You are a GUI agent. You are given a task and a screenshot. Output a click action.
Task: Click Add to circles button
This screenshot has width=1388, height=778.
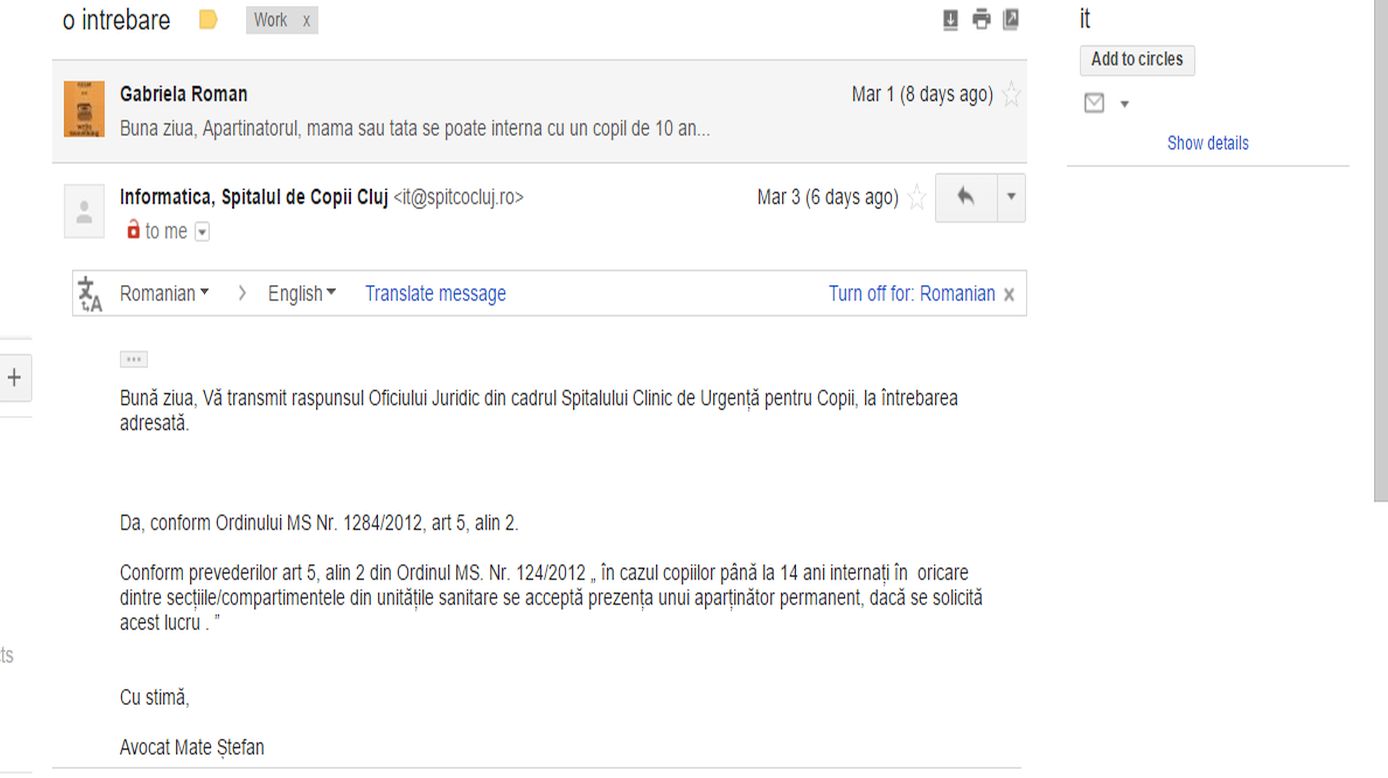coord(1137,60)
